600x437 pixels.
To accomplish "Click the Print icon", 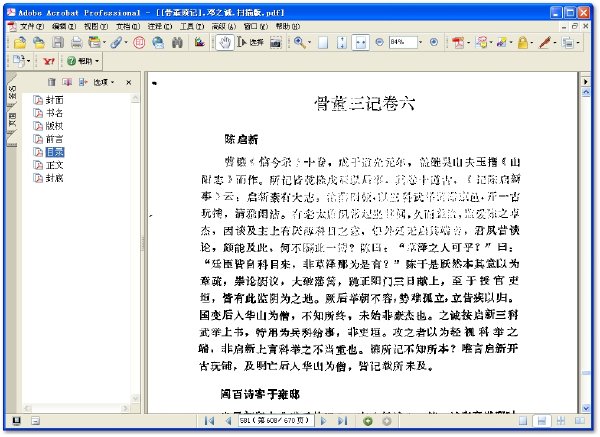I will tap(77, 42).
